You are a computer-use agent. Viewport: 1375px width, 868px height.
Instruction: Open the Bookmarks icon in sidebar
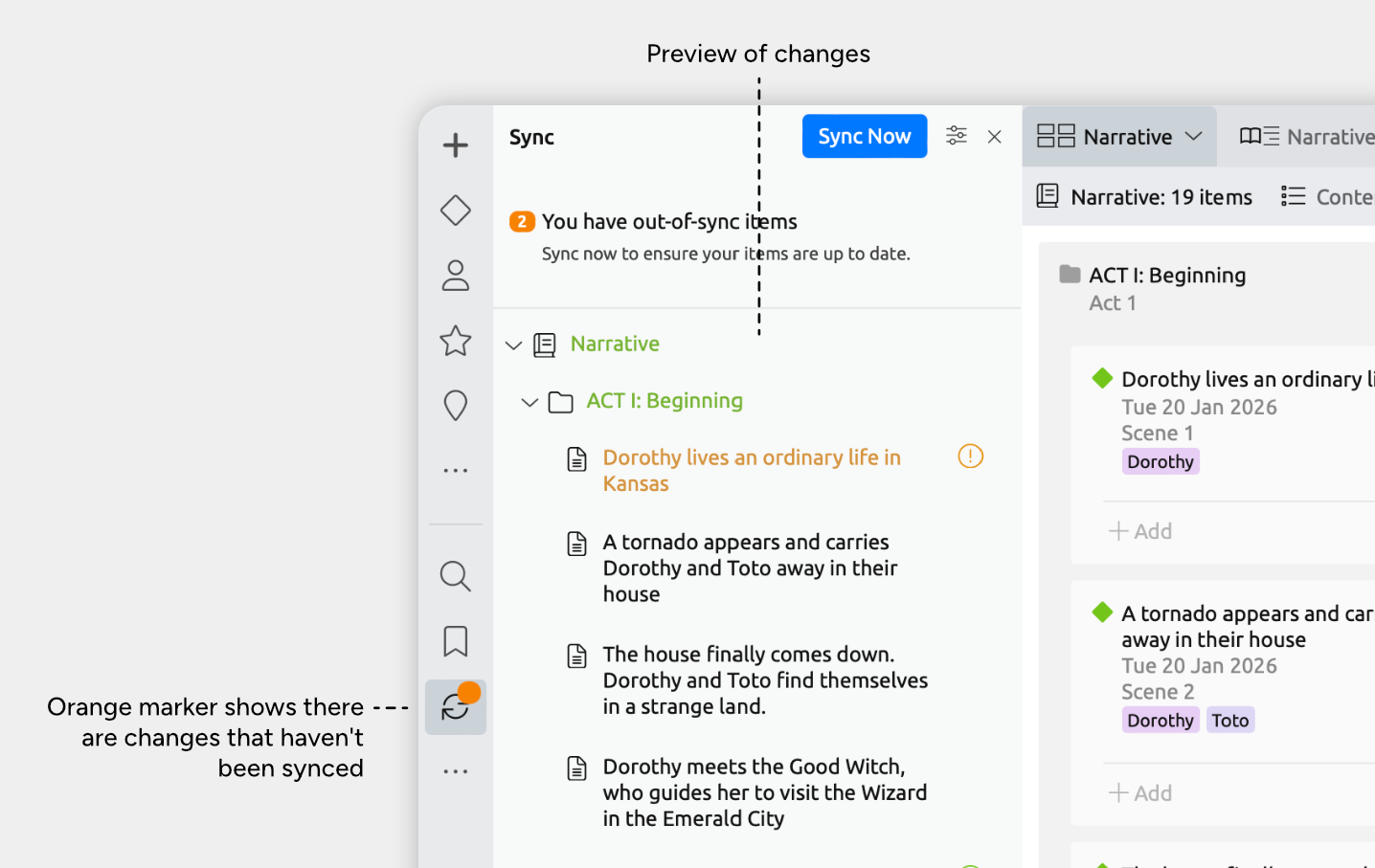456,641
